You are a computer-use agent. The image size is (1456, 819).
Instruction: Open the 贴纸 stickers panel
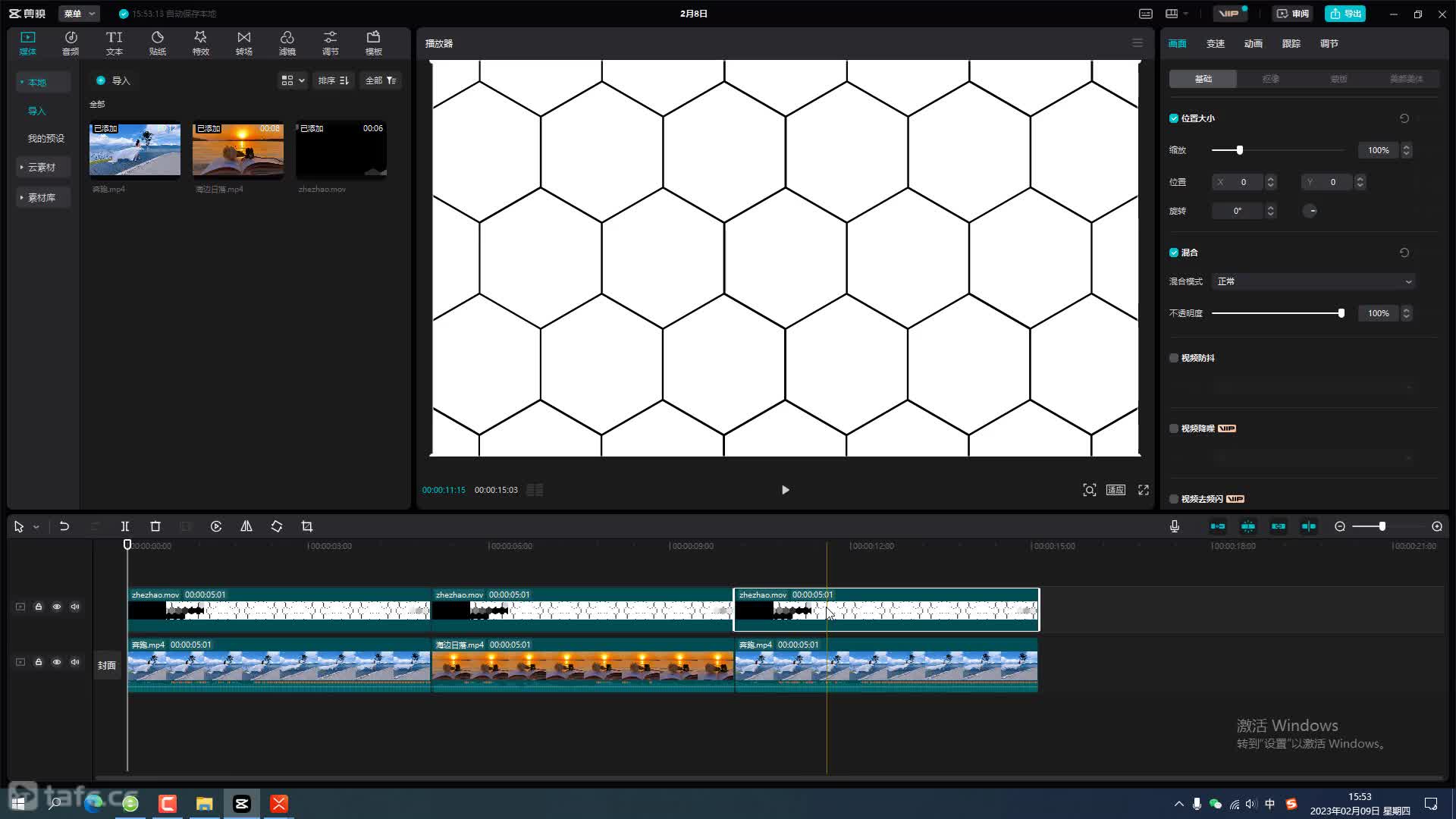click(x=157, y=43)
